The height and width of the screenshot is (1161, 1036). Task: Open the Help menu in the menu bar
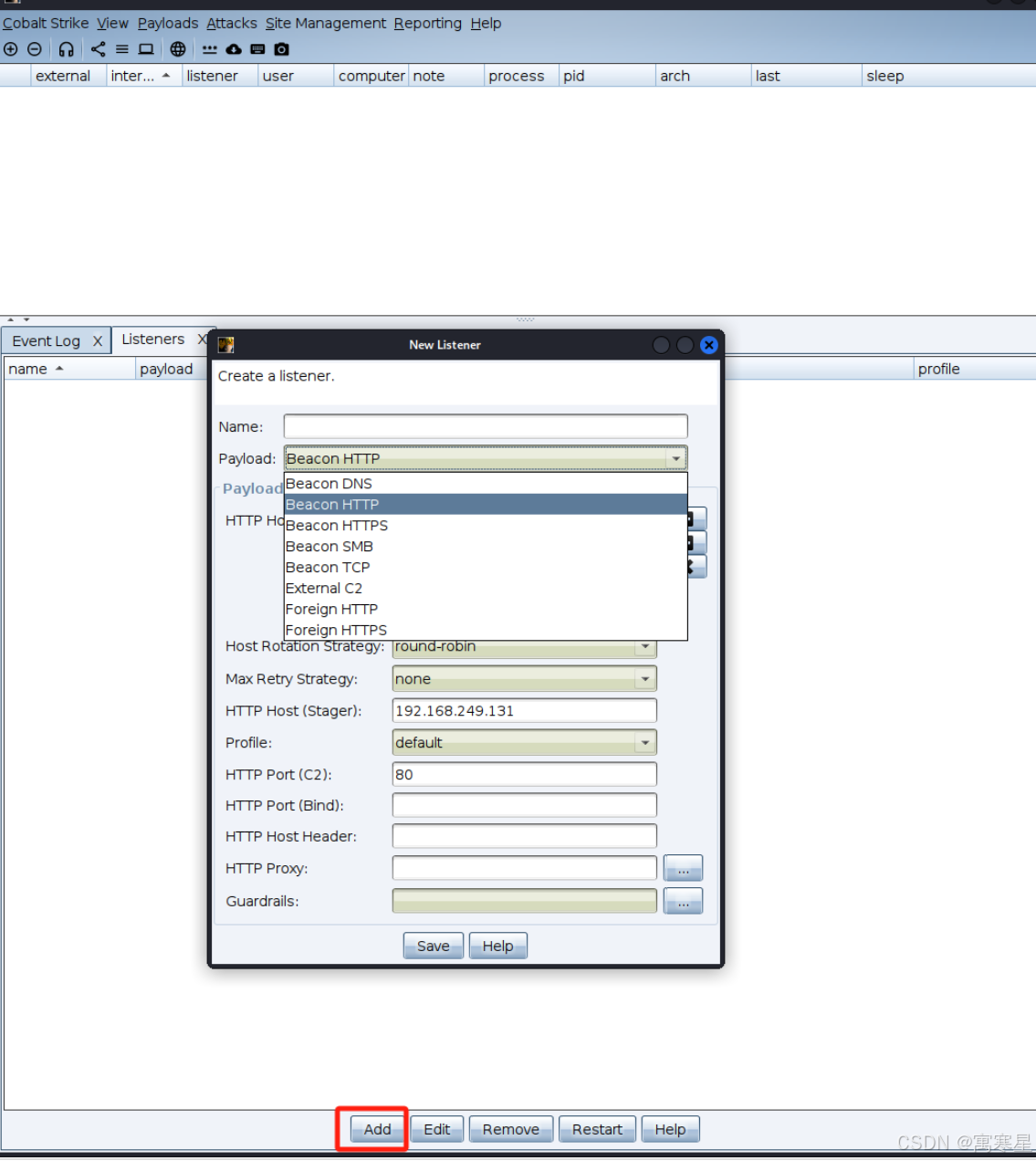pyautogui.click(x=486, y=23)
